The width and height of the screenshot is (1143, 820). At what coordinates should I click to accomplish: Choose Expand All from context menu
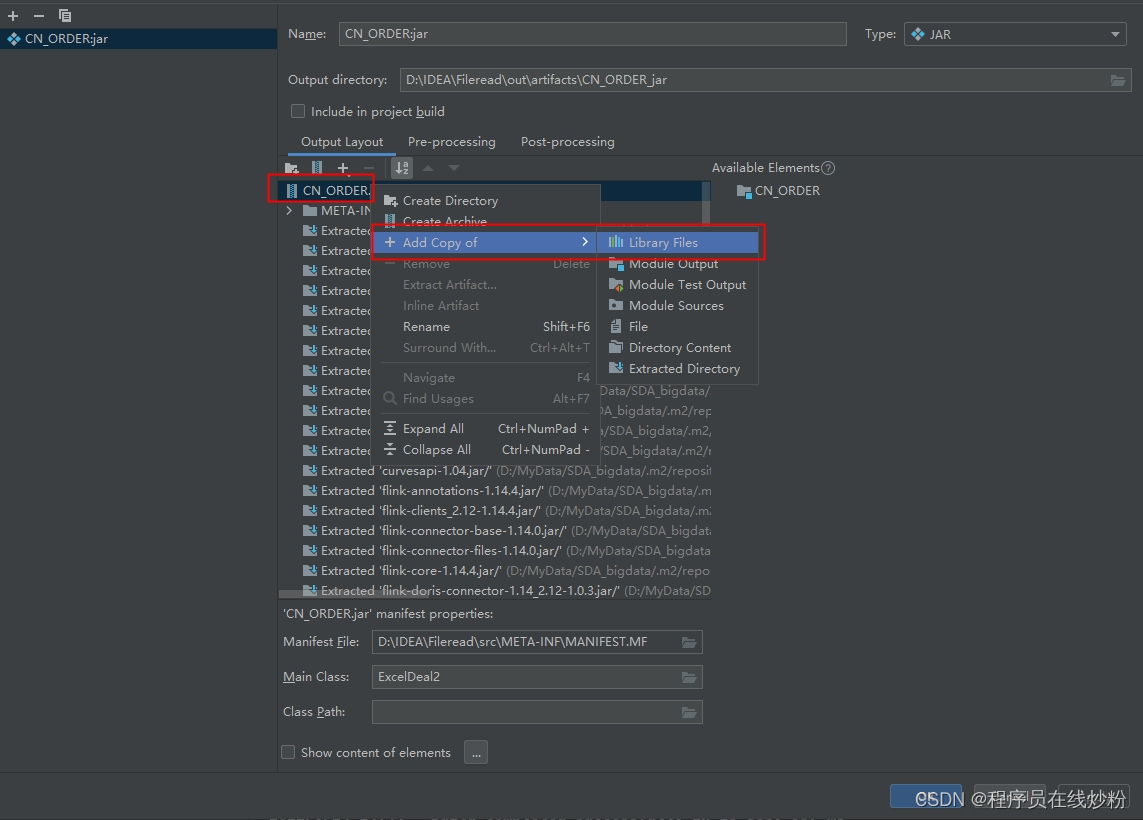point(485,429)
